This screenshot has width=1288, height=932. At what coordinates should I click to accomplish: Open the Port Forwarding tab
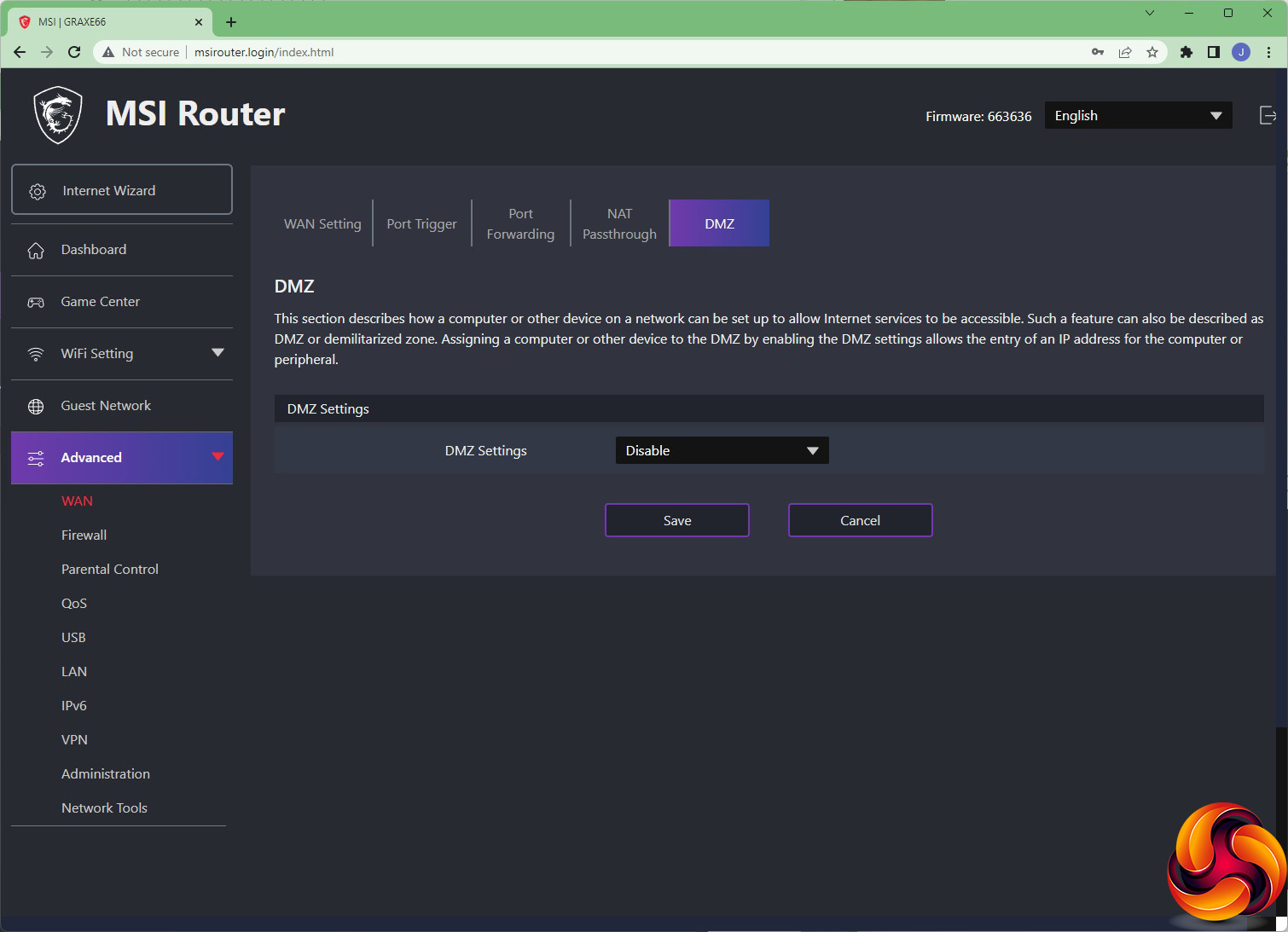click(x=520, y=223)
